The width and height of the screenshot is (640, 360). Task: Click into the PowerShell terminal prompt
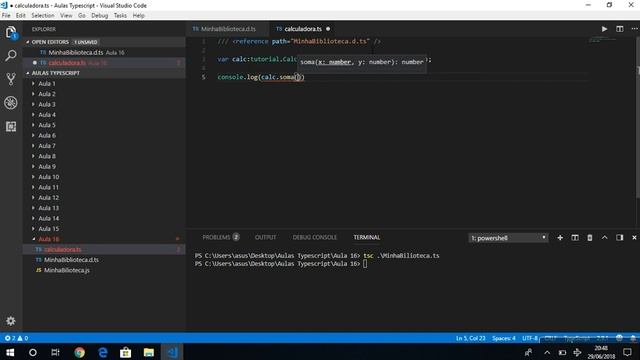tap(365, 264)
